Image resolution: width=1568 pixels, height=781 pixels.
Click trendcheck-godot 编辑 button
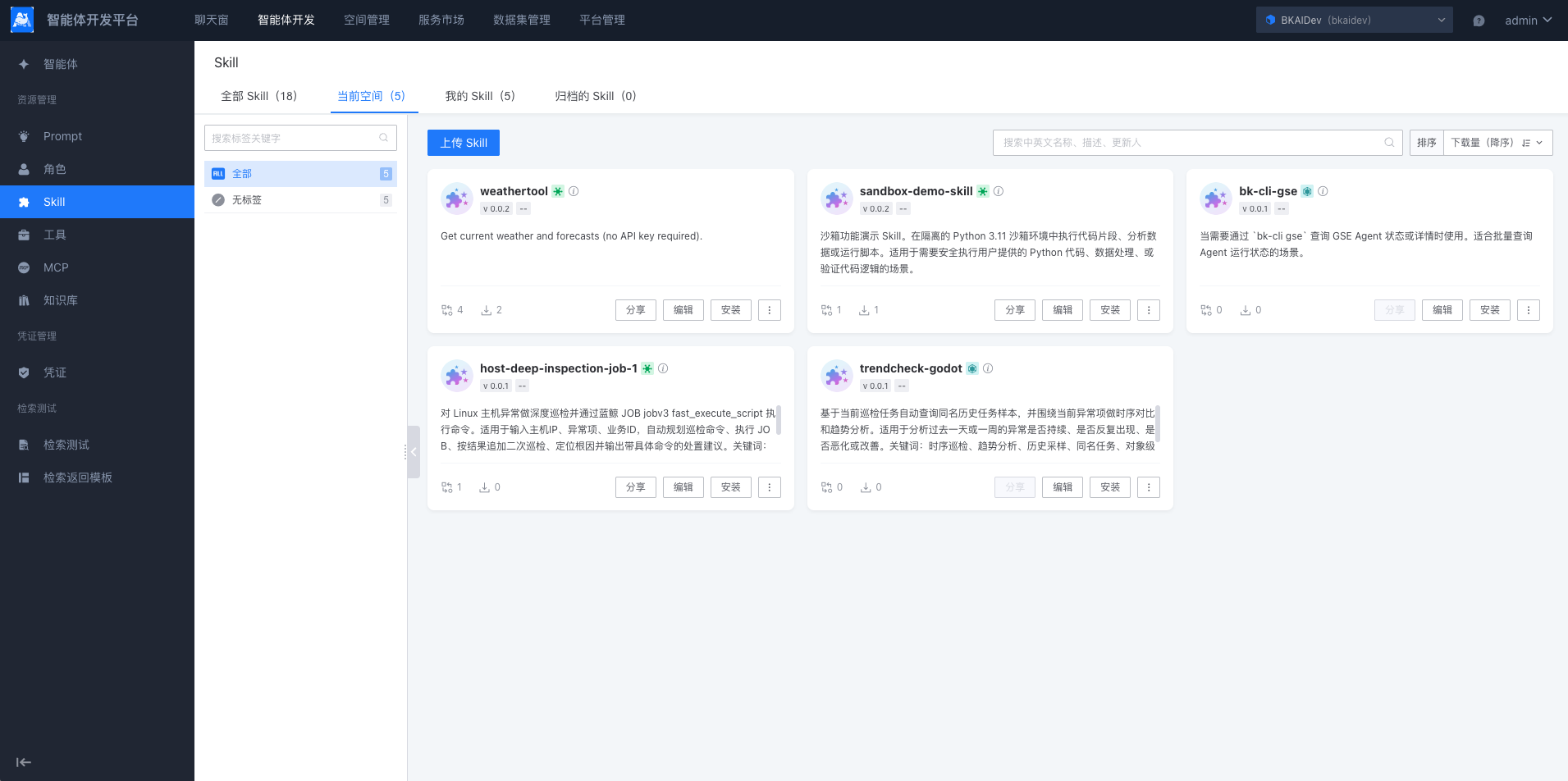[x=1063, y=487]
